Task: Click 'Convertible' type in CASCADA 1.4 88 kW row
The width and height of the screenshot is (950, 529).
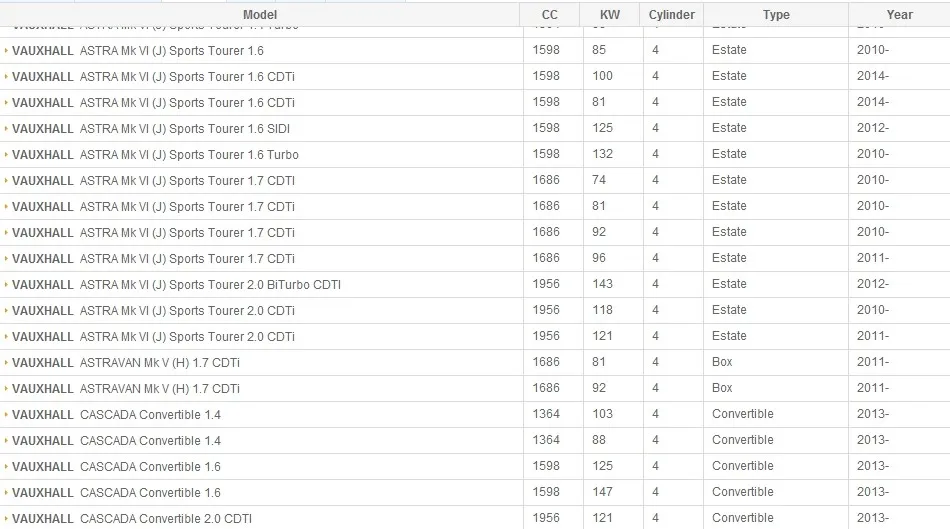Action: tap(743, 440)
